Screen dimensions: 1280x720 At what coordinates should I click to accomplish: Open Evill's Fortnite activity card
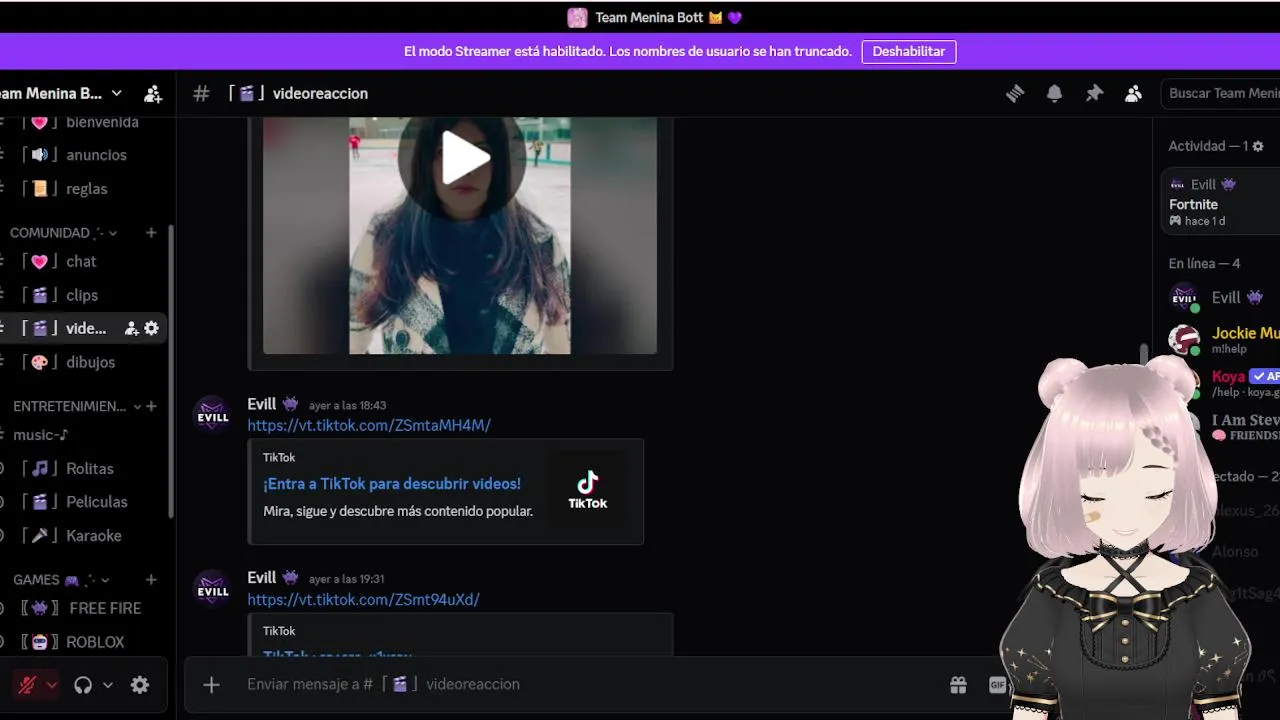pos(1221,202)
